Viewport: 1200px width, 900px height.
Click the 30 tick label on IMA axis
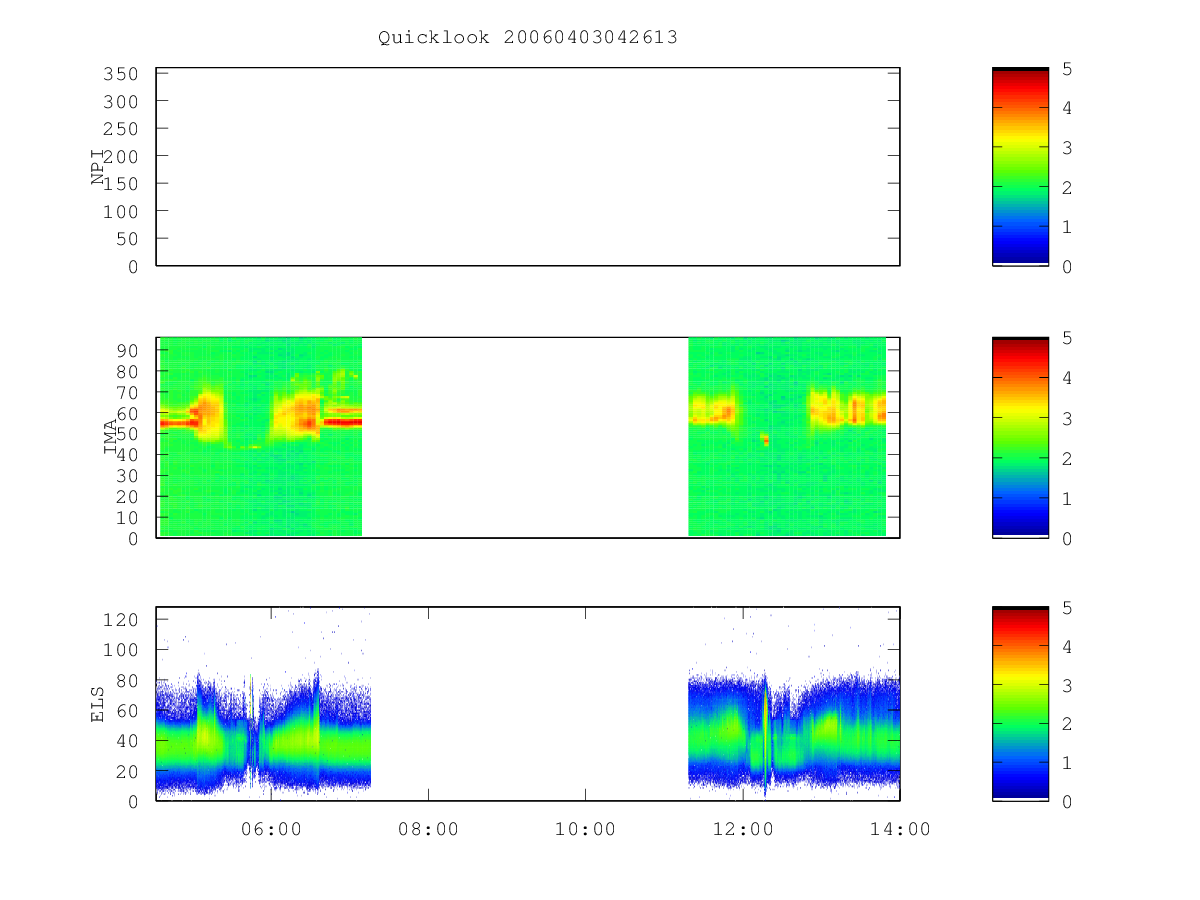tap(126, 476)
